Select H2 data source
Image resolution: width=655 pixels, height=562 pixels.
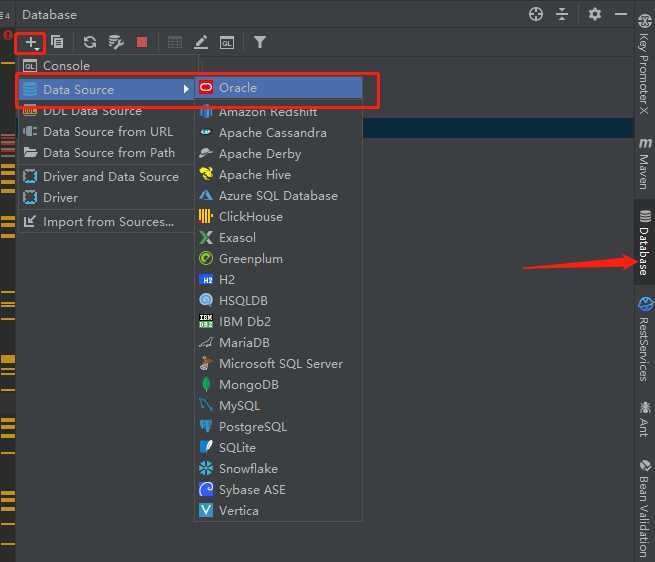[279, 280]
